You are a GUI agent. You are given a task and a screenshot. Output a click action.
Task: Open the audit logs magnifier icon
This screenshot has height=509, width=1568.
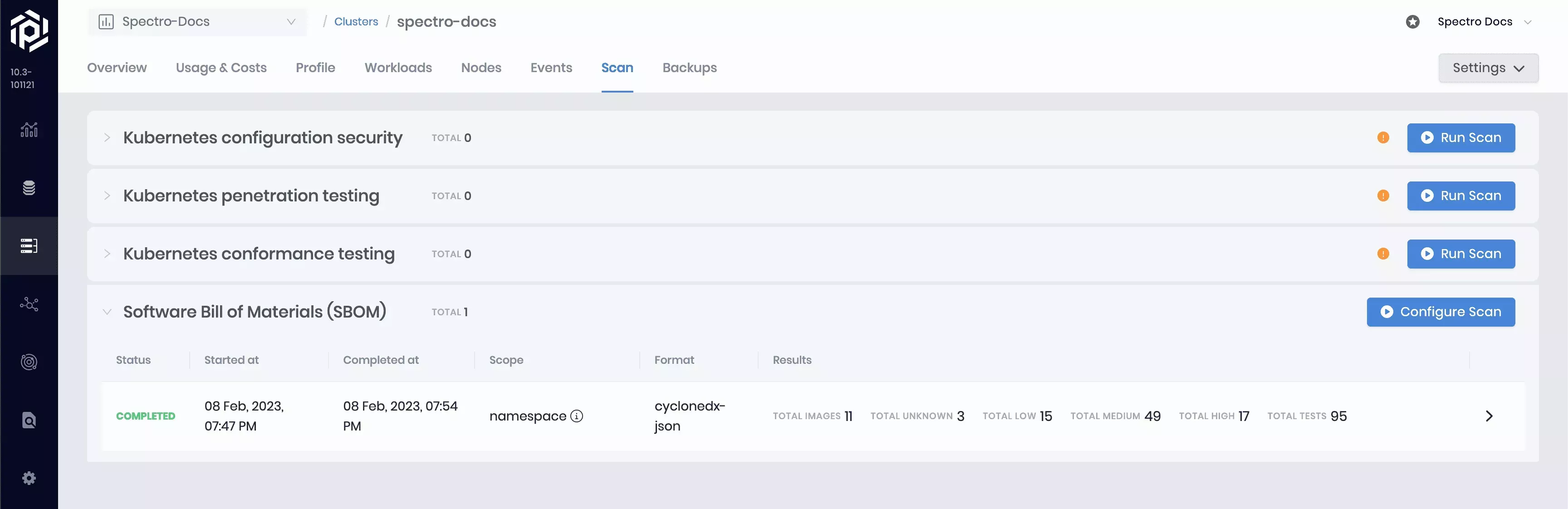29,420
